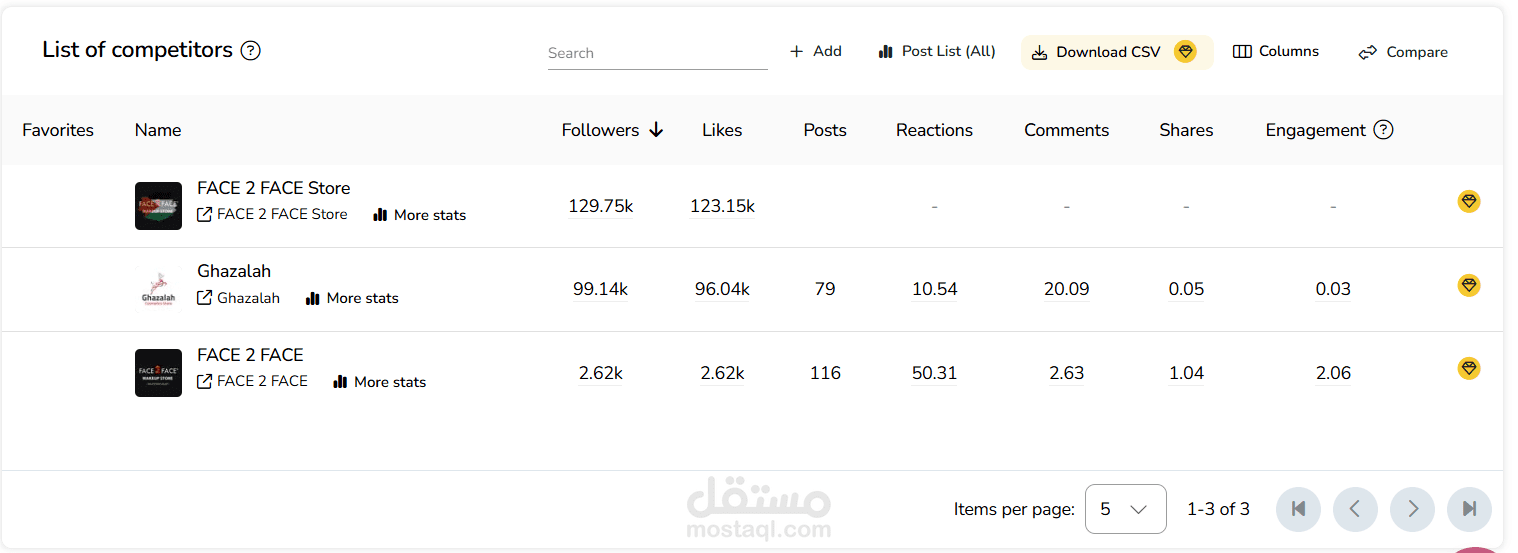The width and height of the screenshot is (1518, 553).
Task: Go to the previous page arrow
Action: 1355,509
